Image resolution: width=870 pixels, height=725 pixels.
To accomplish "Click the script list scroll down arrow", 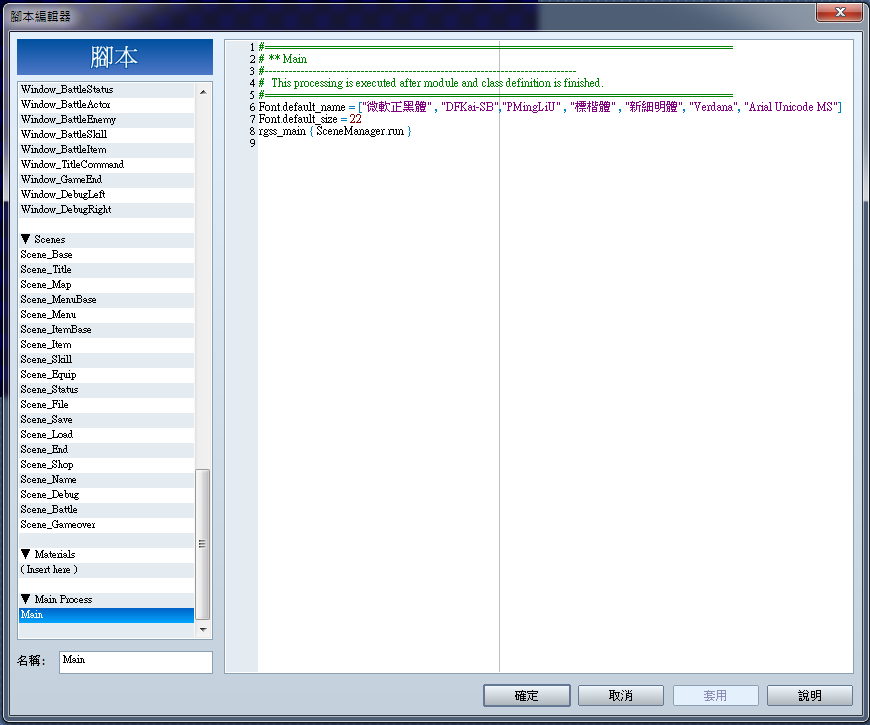I will point(203,630).
